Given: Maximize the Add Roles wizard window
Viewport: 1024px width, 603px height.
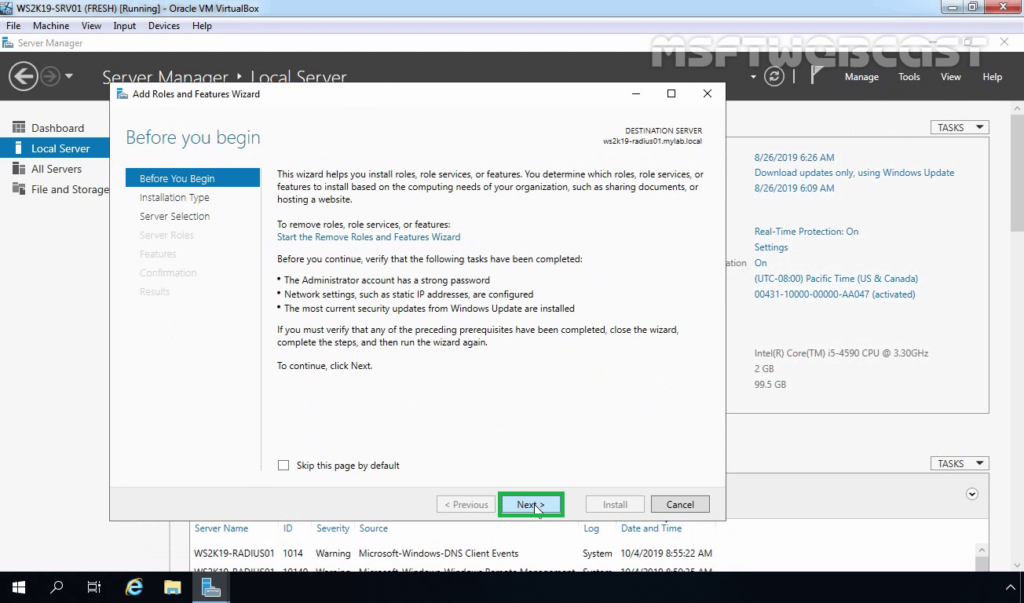Looking at the screenshot, I should tap(671, 93).
